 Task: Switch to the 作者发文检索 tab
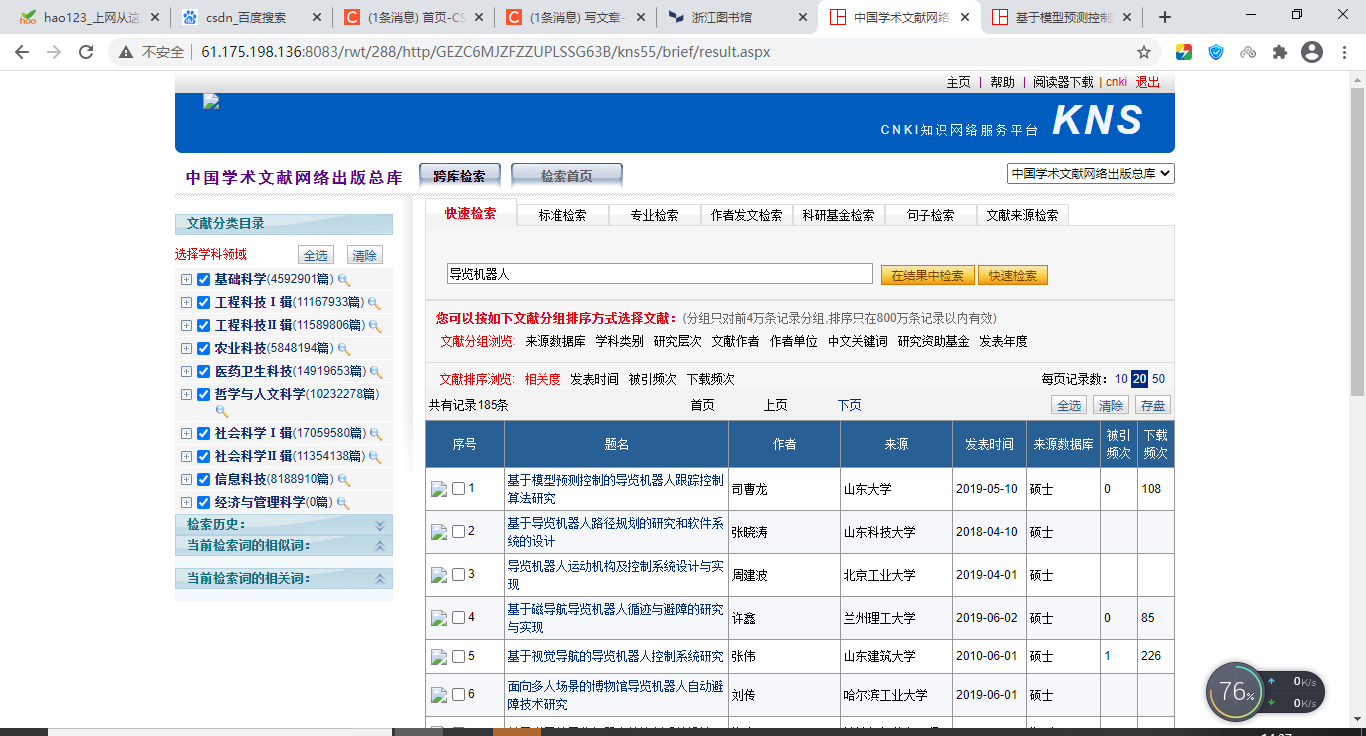click(x=746, y=215)
